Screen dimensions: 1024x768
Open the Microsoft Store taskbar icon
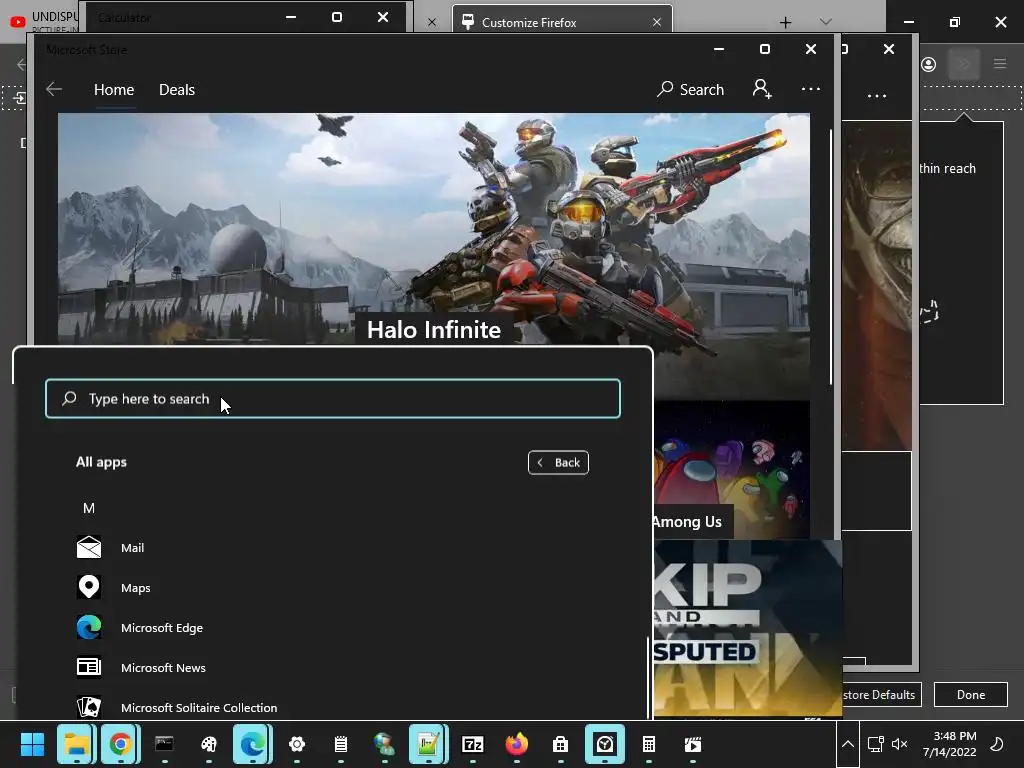tap(560, 744)
